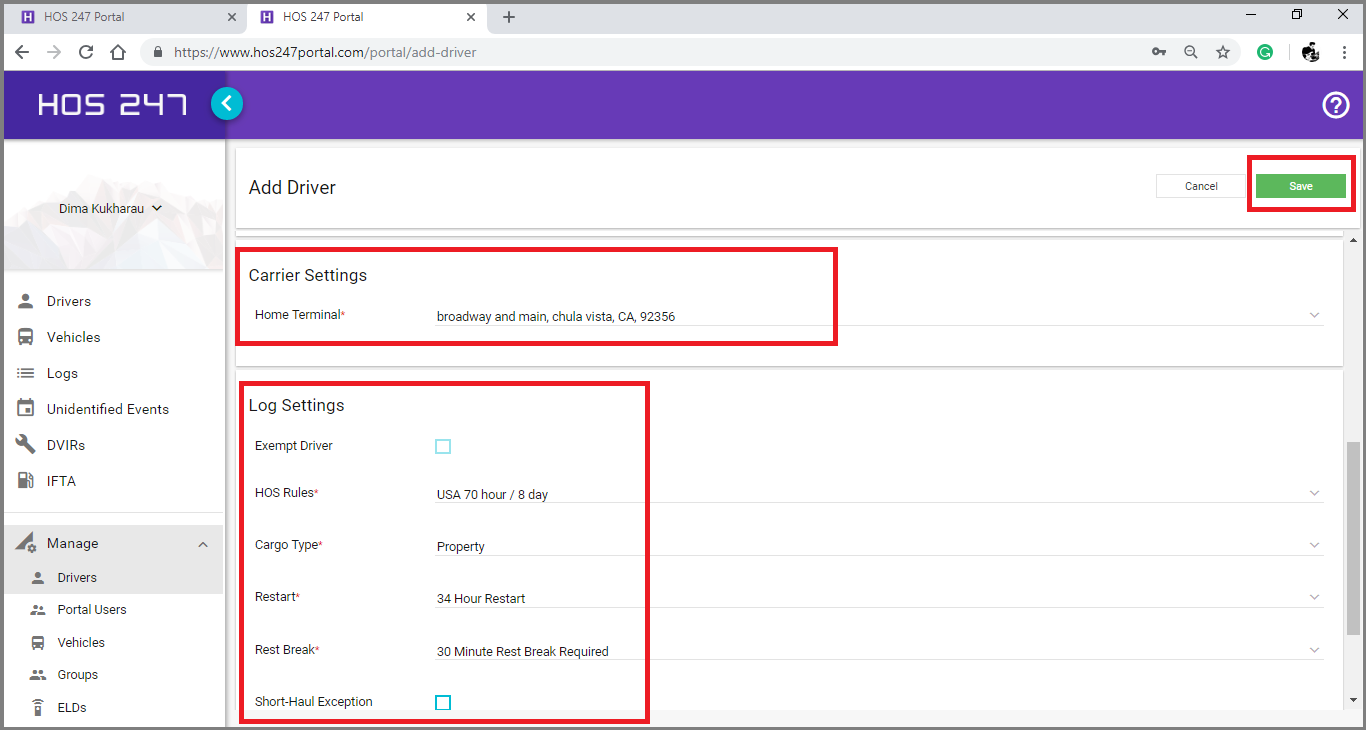The width and height of the screenshot is (1366, 730).
Task: Click the Unidentified Events calendar icon
Action: point(26,409)
